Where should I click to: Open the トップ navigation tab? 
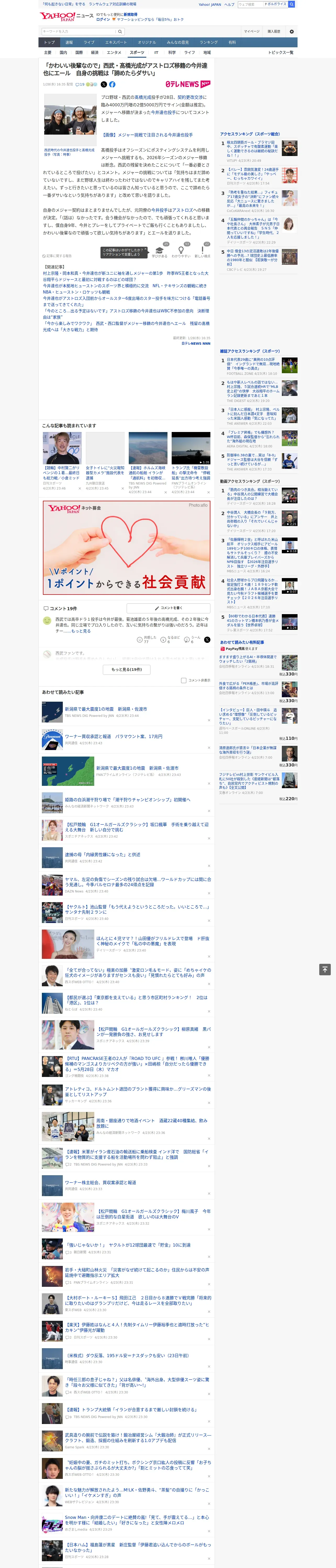[x=49, y=43]
